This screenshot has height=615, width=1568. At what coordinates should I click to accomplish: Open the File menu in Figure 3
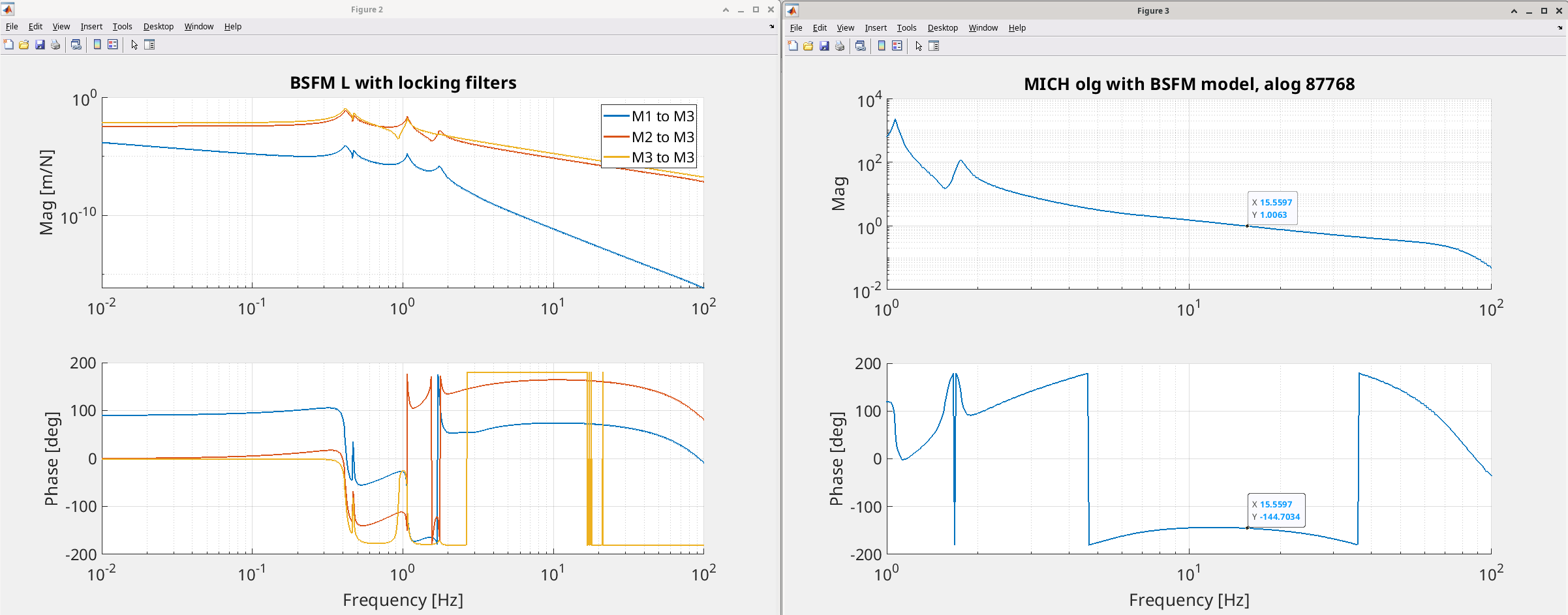click(x=796, y=28)
